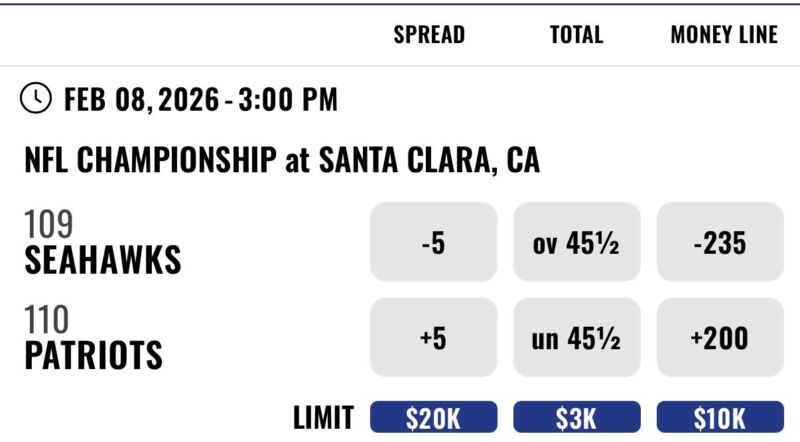Open the NFL Championship at Santa Clara heading
The height and width of the screenshot is (442, 800).
coord(282,159)
